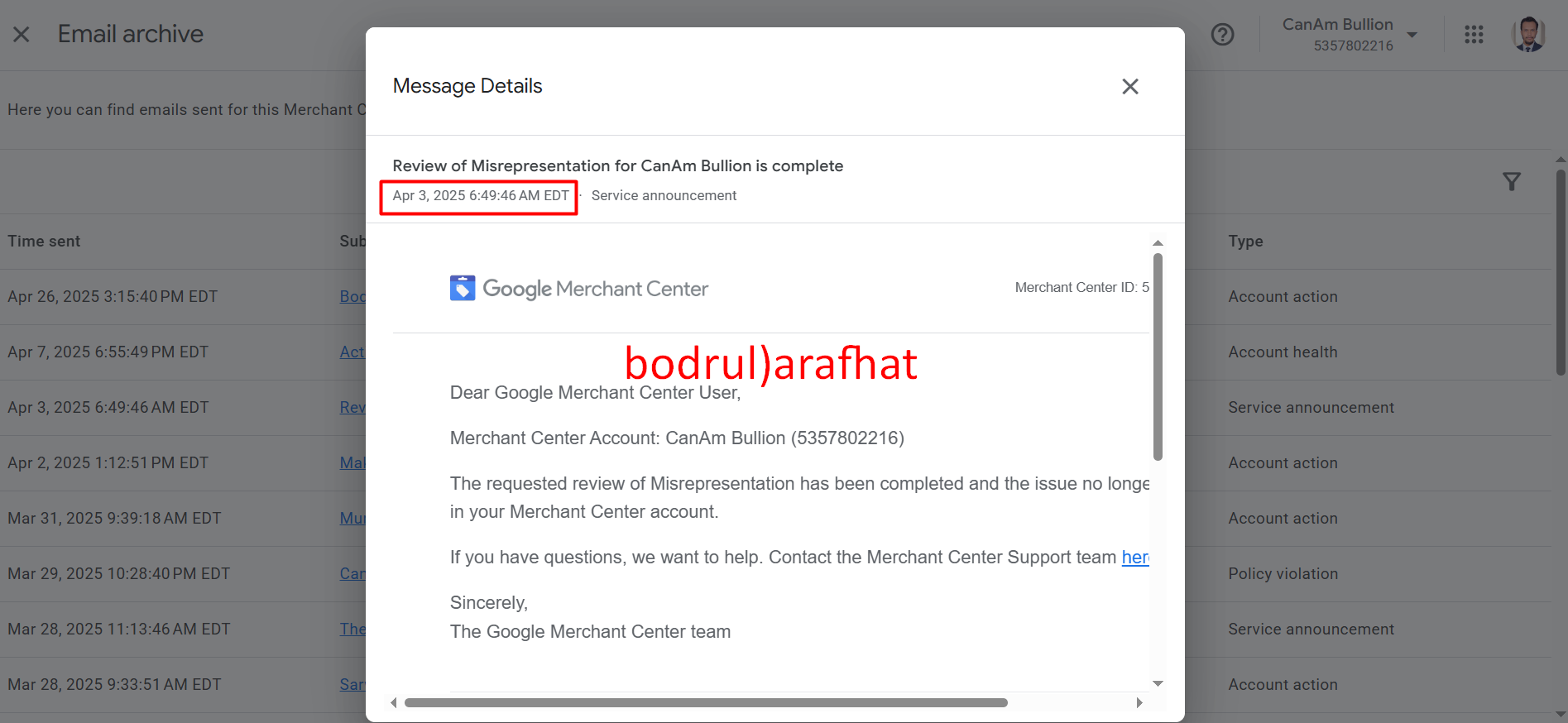
Task: Open the Mar 31 email subject link
Action: point(352,519)
